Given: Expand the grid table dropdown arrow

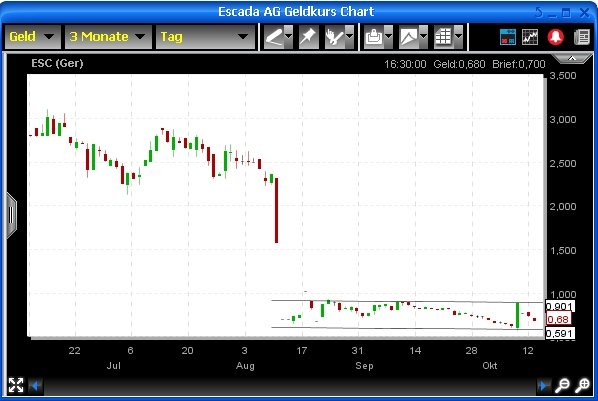Looking at the screenshot, I should [458, 37].
